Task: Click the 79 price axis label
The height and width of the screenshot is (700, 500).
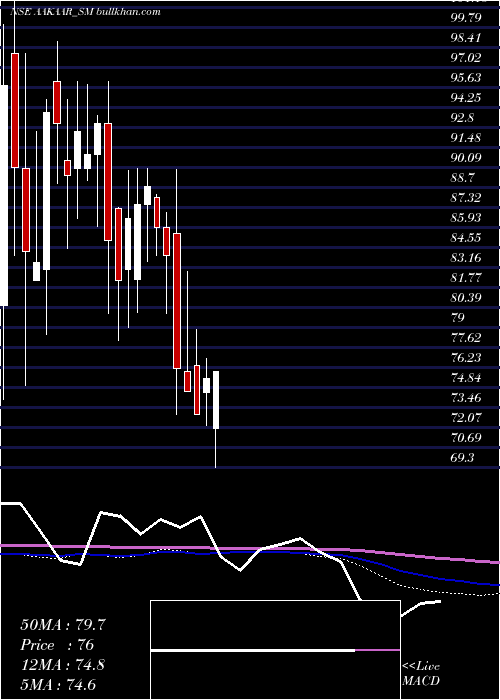Action: tap(458, 317)
